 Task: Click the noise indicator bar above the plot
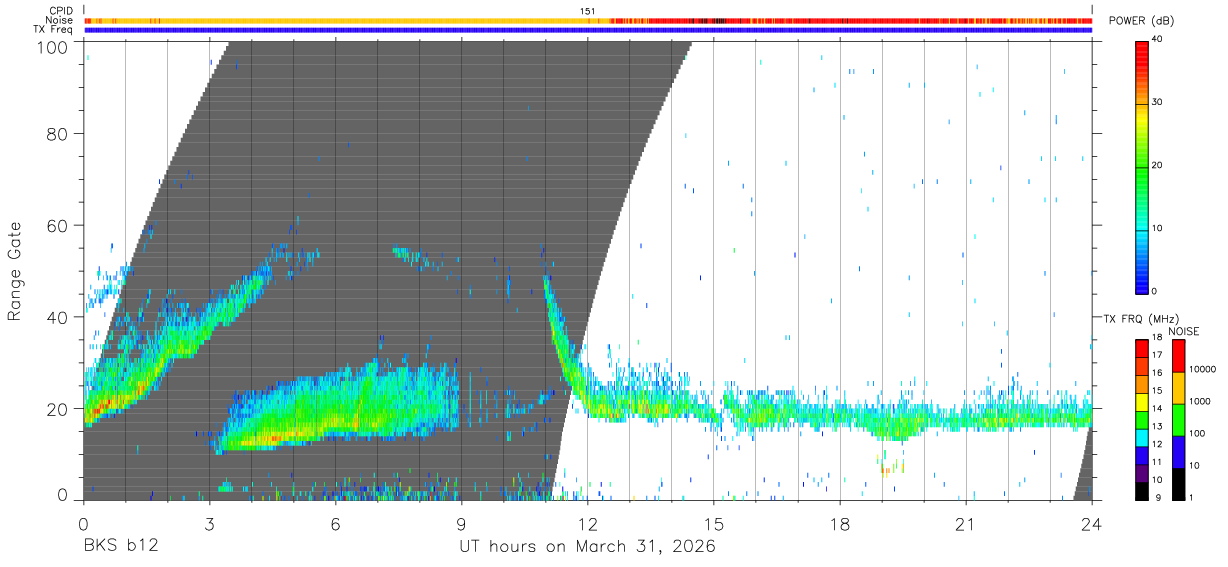coord(588,20)
